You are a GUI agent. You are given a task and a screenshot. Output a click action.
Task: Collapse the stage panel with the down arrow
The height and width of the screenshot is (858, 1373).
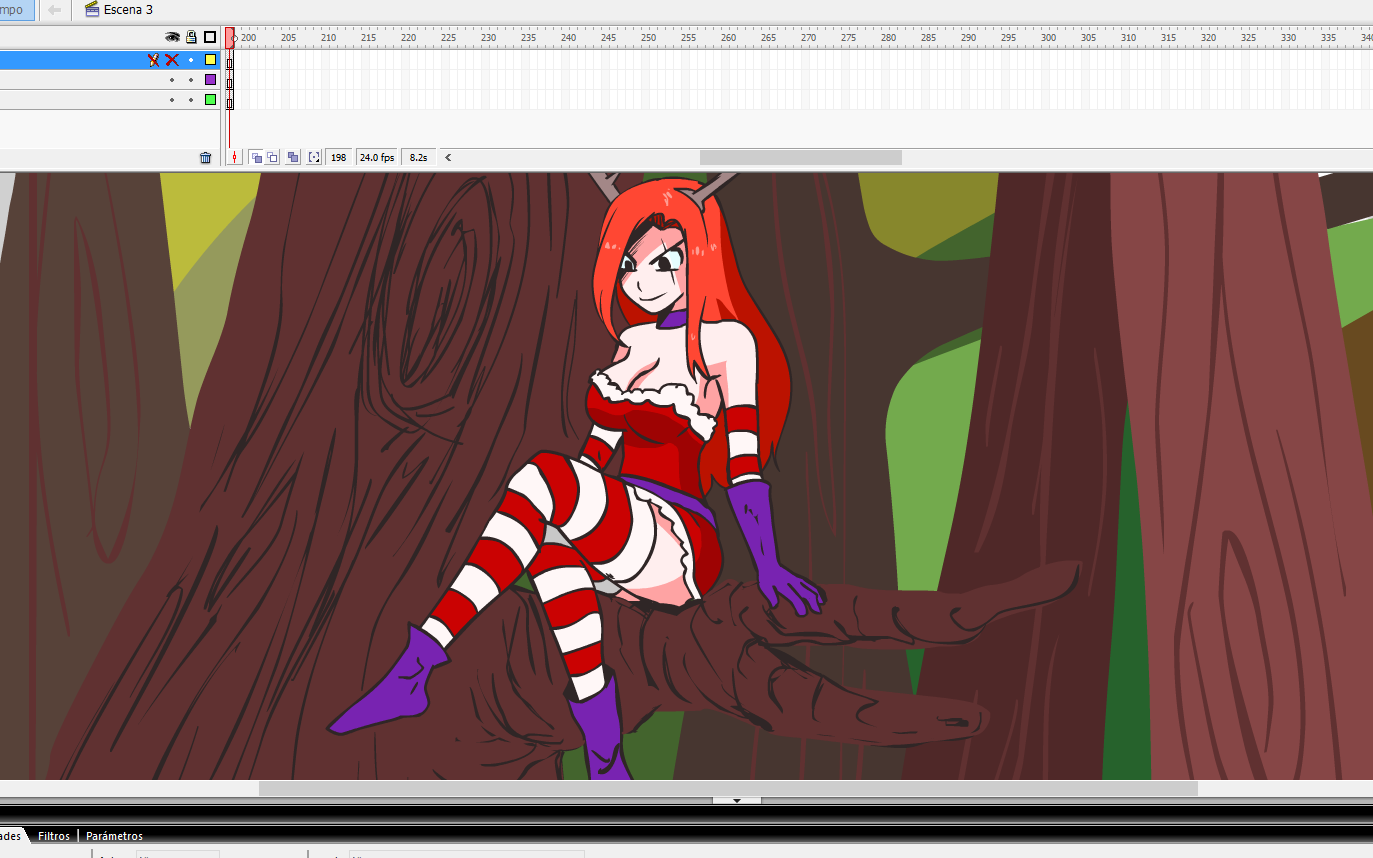737,800
